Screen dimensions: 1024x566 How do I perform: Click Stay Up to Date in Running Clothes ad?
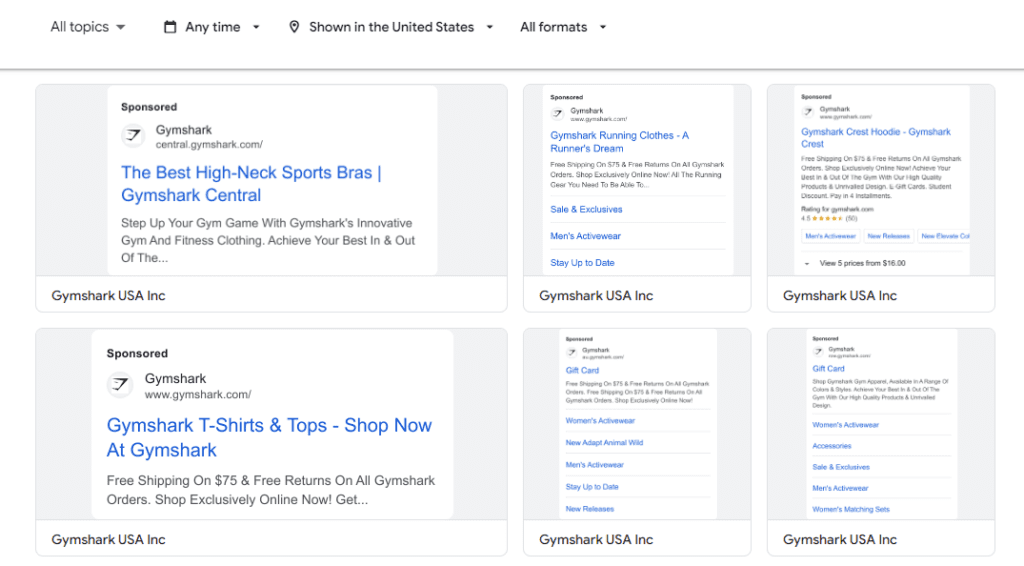582,263
